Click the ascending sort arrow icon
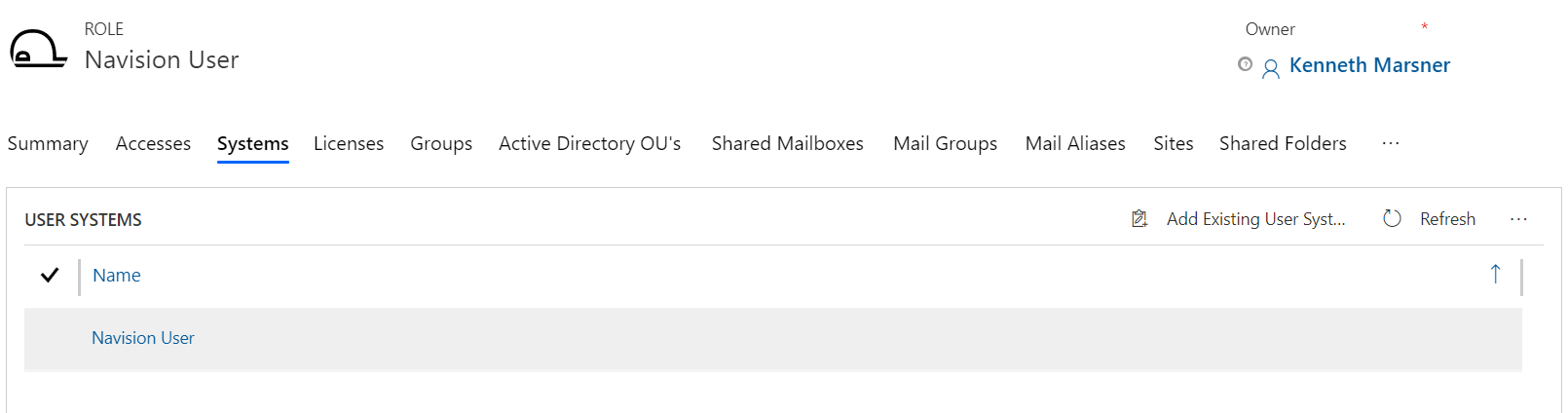This screenshot has width=1568, height=413. coord(1495,275)
